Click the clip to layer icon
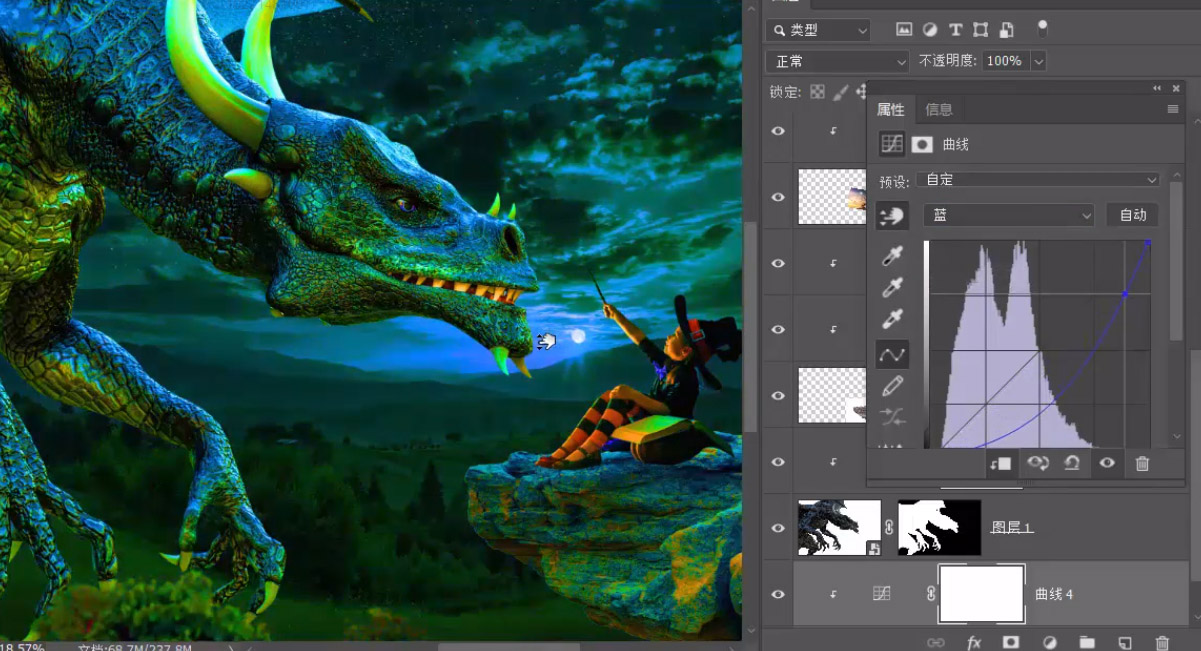The height and width of the screenshot is (651, 1201). point(1001,463)
